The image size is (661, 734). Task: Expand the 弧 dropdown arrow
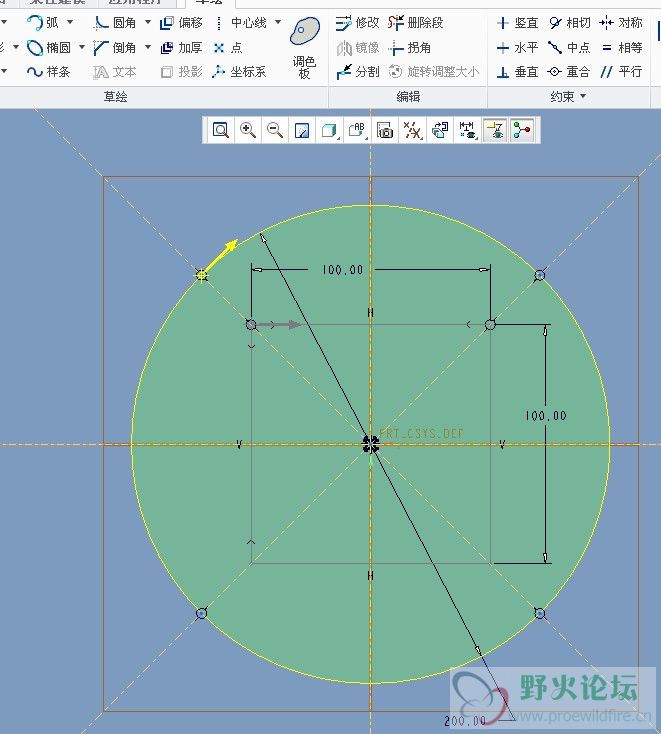click(x=70, y=22)
